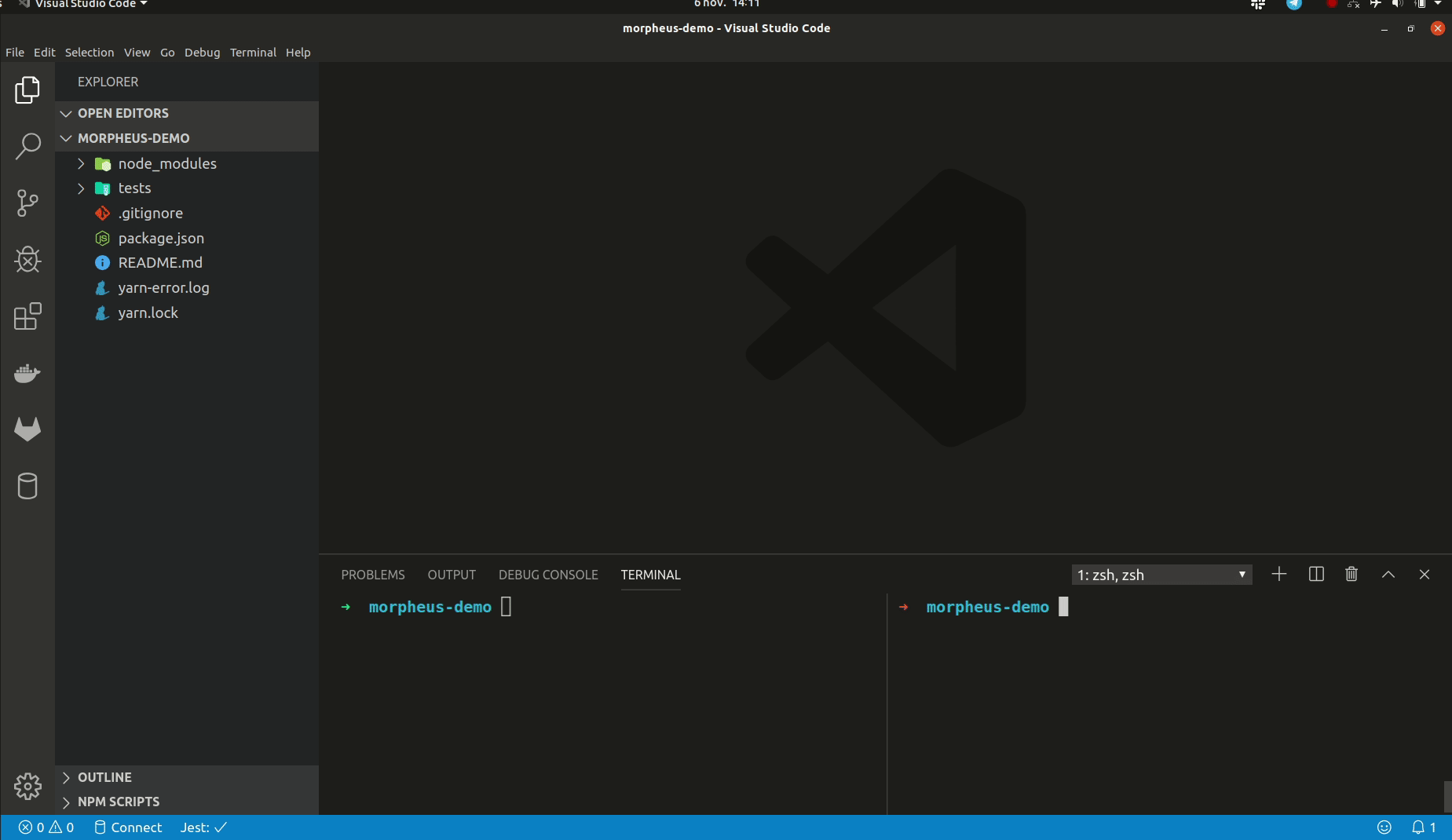The image size is (1452, 840).
Task: Click the terminal scrollbar thumb
Action: [1447, 797]
